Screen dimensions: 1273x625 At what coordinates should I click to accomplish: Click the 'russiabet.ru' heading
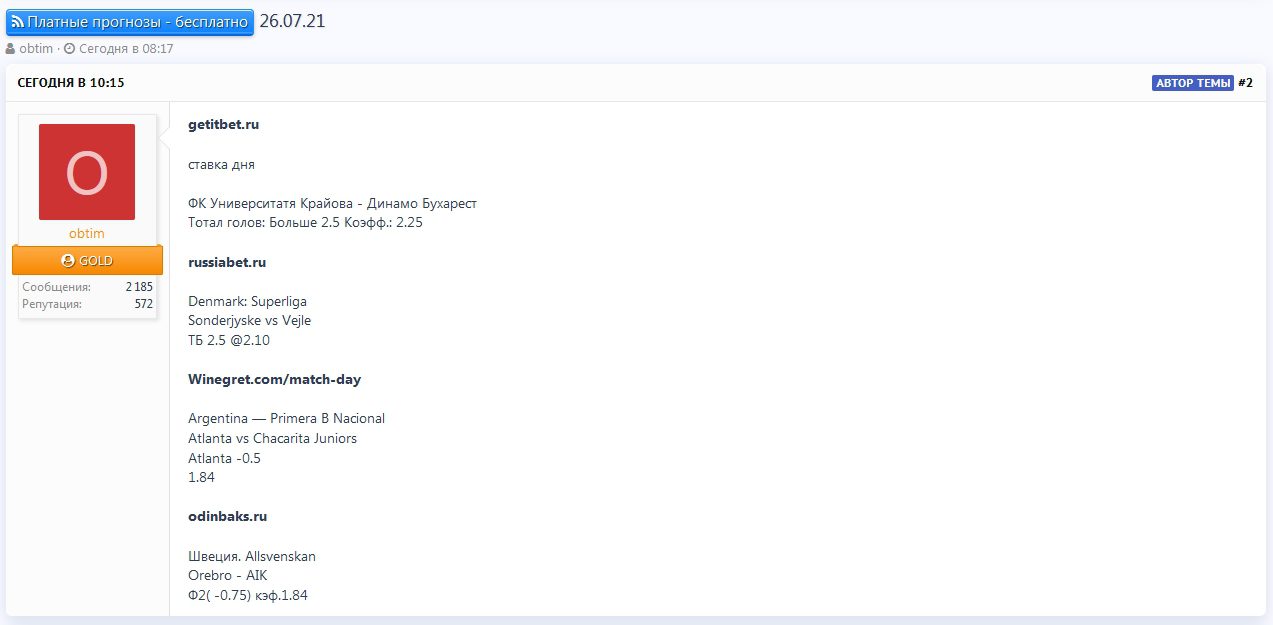coord(227,262)
